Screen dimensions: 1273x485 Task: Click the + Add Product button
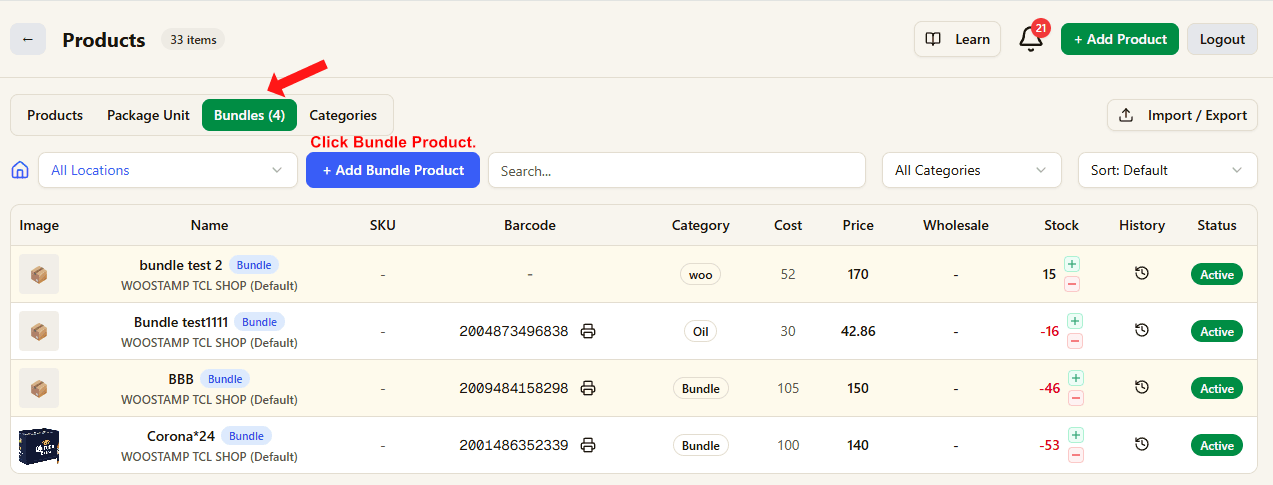(x=1120, y=39)
